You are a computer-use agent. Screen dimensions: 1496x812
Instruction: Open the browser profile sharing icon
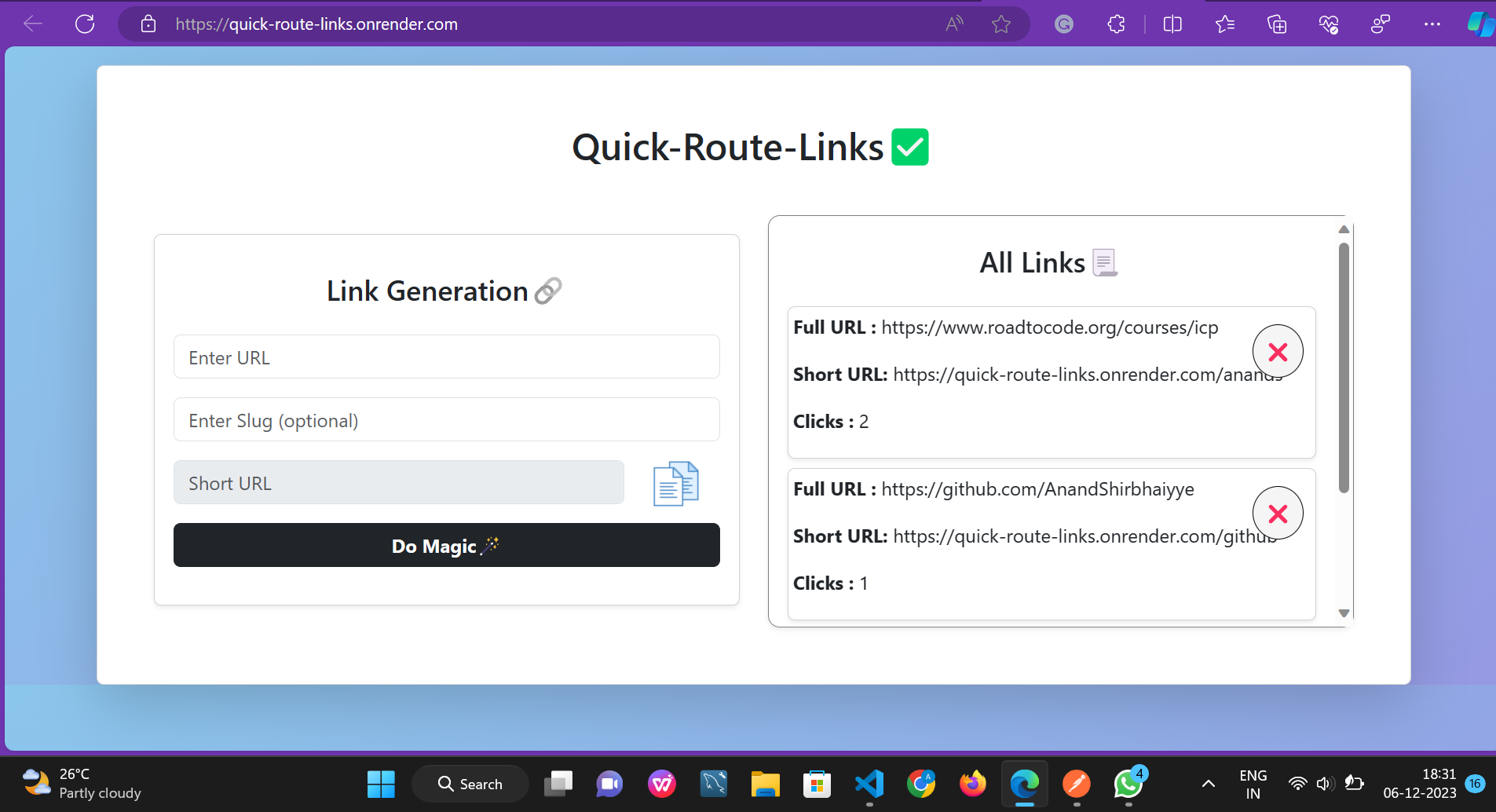point(1381,24)
